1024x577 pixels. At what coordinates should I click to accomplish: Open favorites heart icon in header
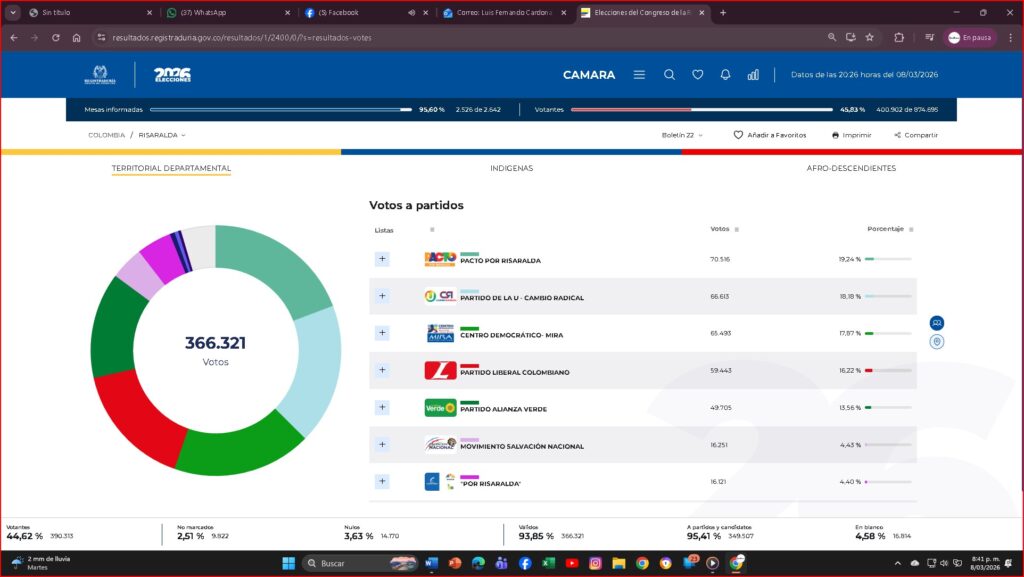point(697,75)
